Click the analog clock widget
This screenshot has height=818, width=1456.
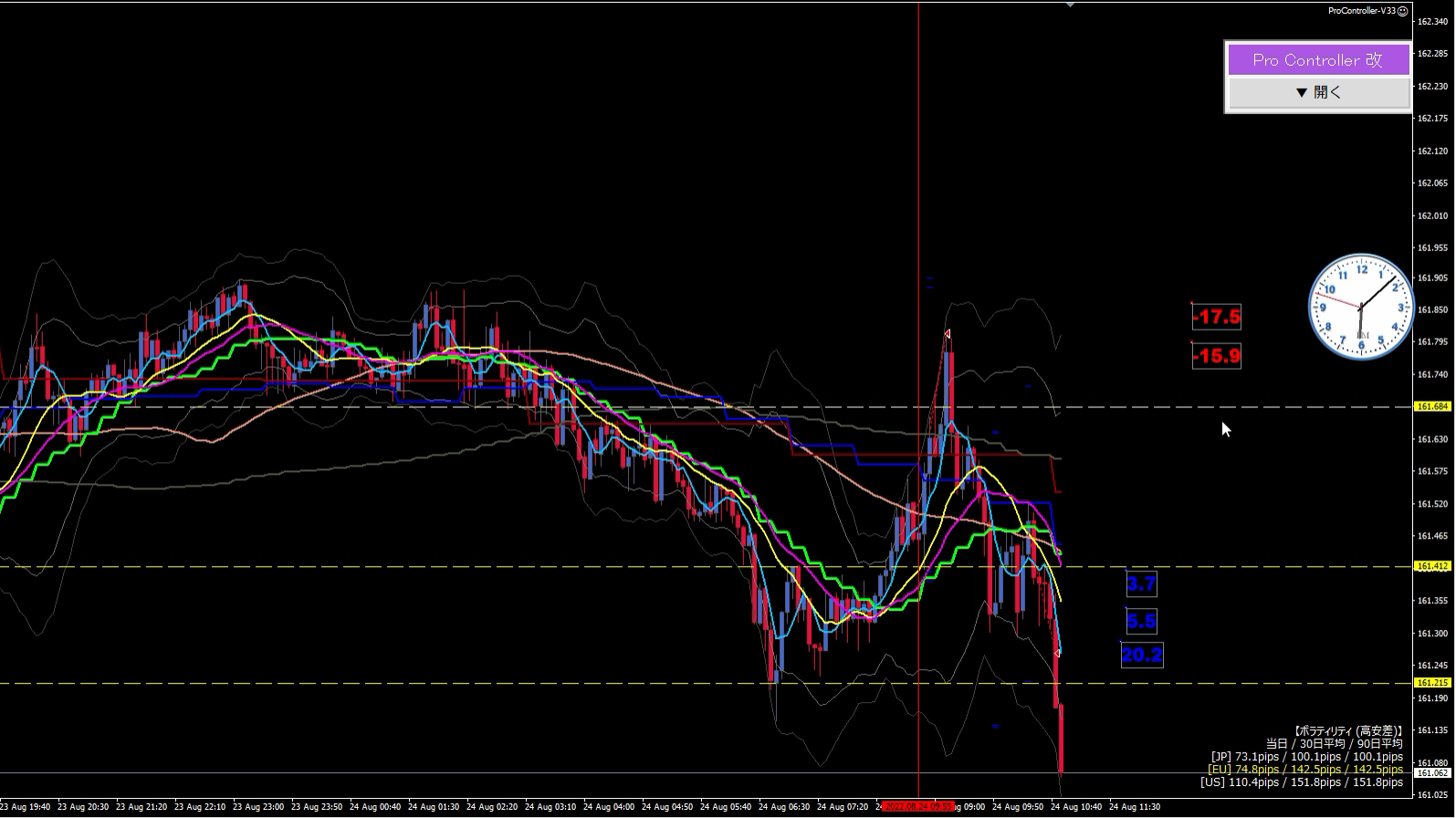pyautogui.click(x=1360, y=307)
